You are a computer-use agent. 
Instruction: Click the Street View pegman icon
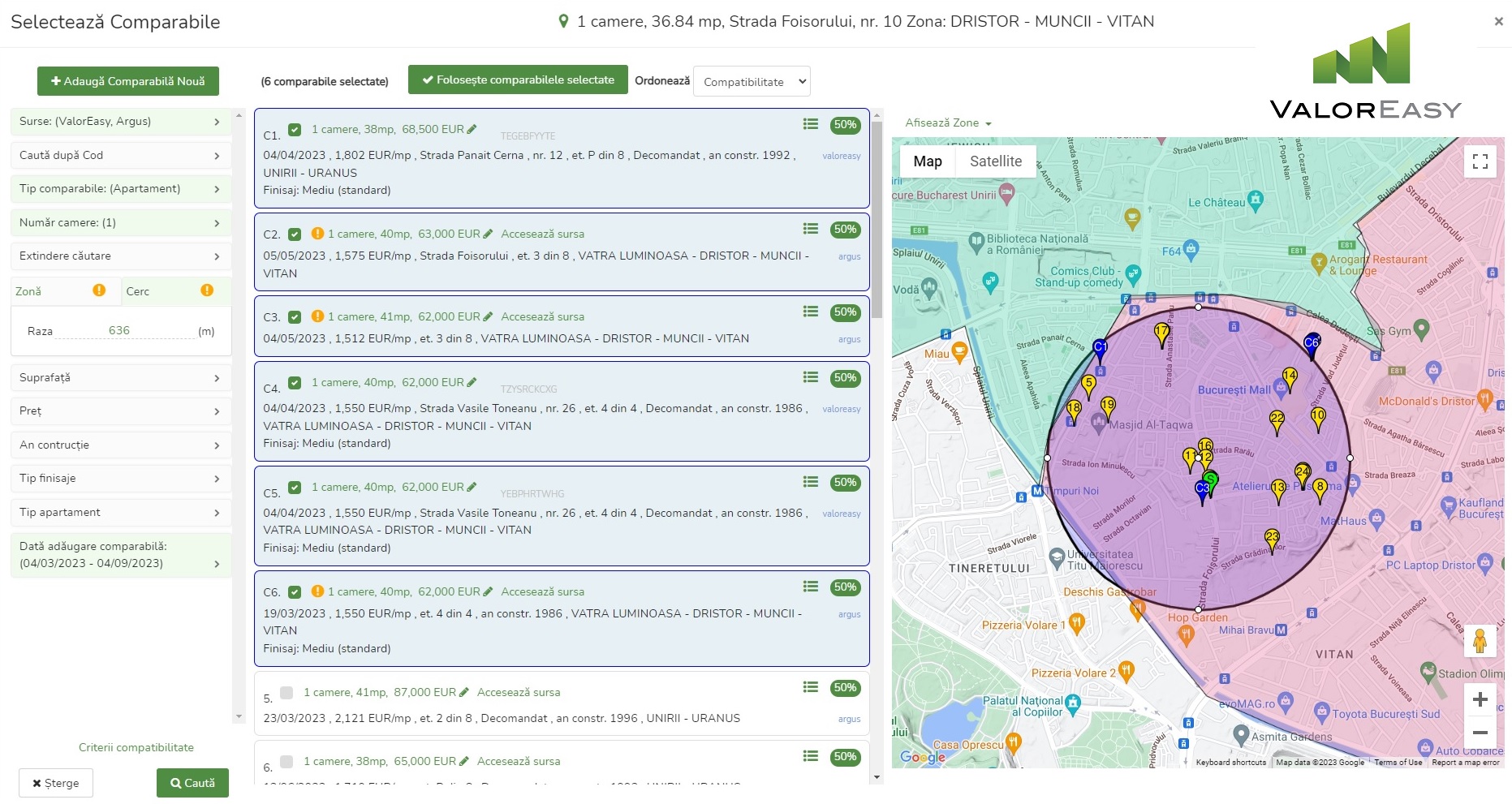pos(1480,641)
